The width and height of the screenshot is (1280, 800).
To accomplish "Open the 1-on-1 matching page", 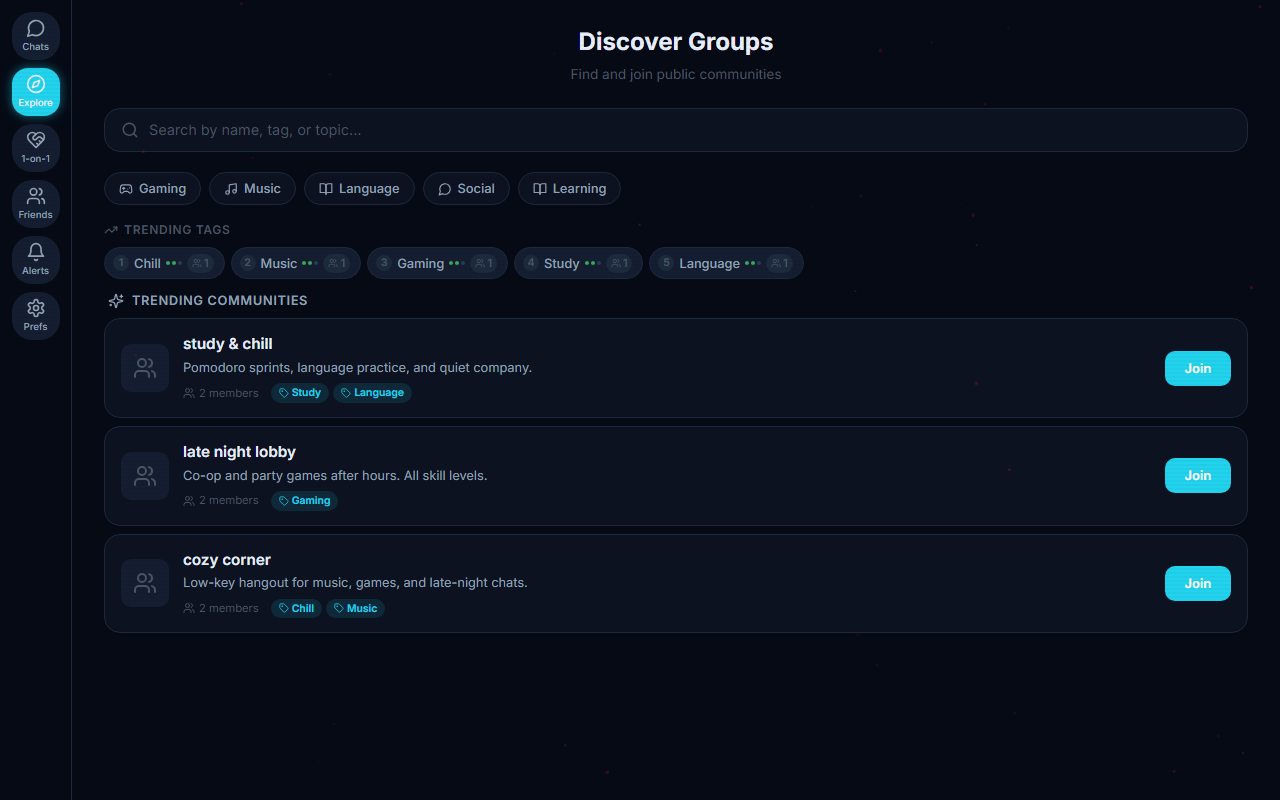I will click(36, 148).
